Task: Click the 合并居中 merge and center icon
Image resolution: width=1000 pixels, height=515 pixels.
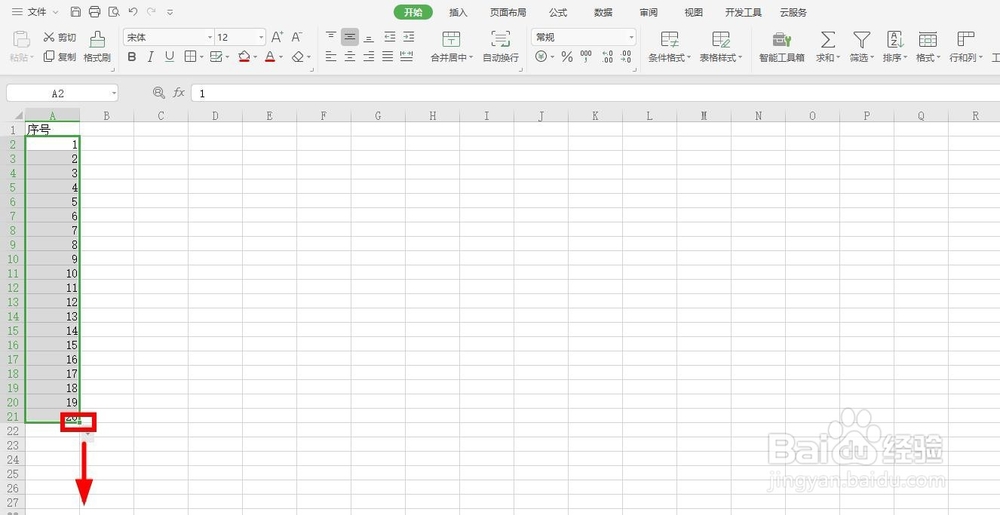Action: coord(451,39)
